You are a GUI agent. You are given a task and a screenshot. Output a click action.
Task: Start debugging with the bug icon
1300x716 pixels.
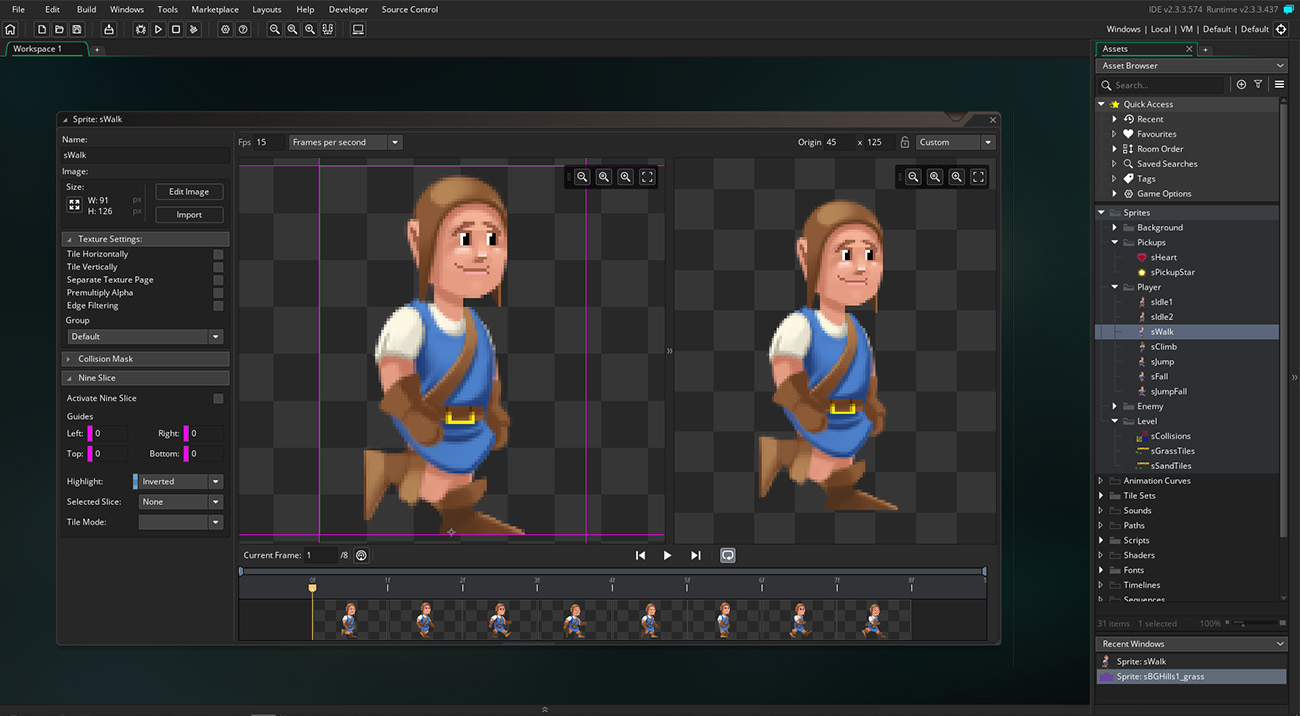point(140,30)
